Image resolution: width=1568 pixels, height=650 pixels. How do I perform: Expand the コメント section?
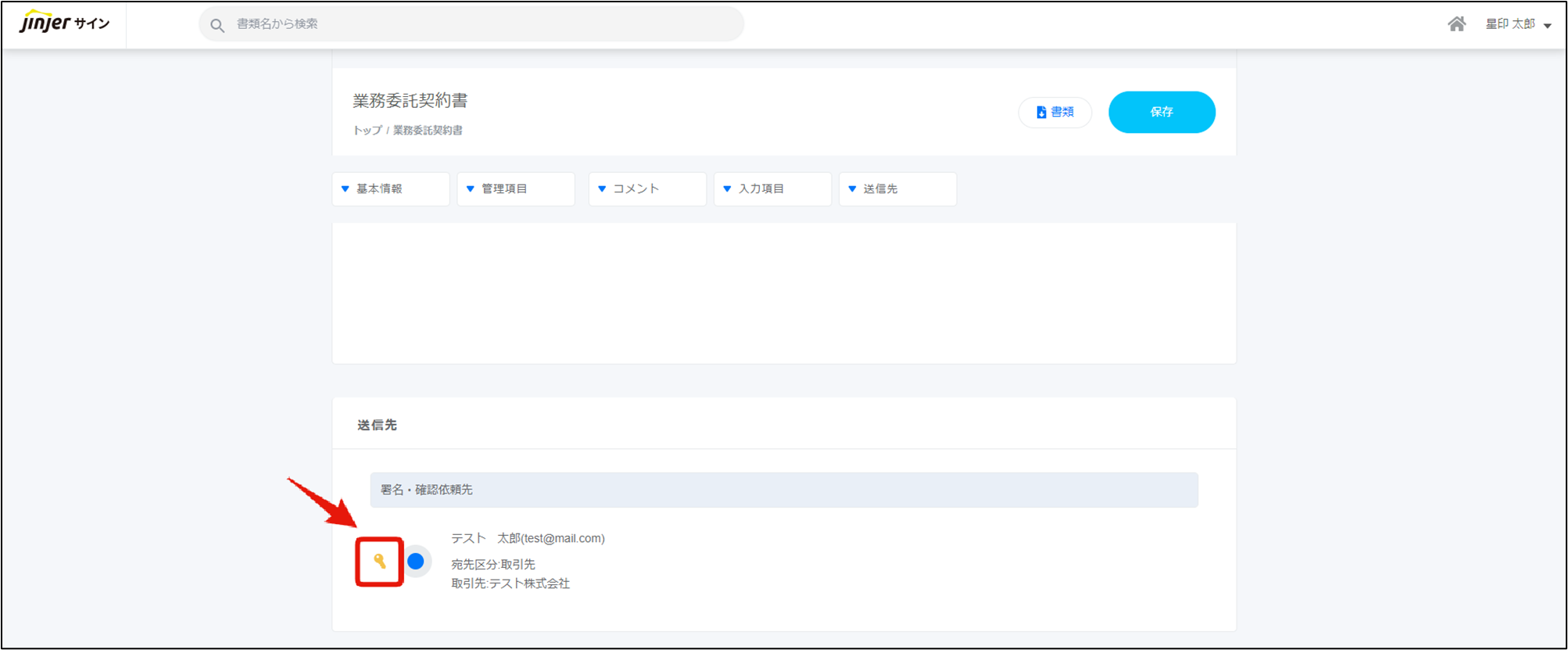point(646,189)
